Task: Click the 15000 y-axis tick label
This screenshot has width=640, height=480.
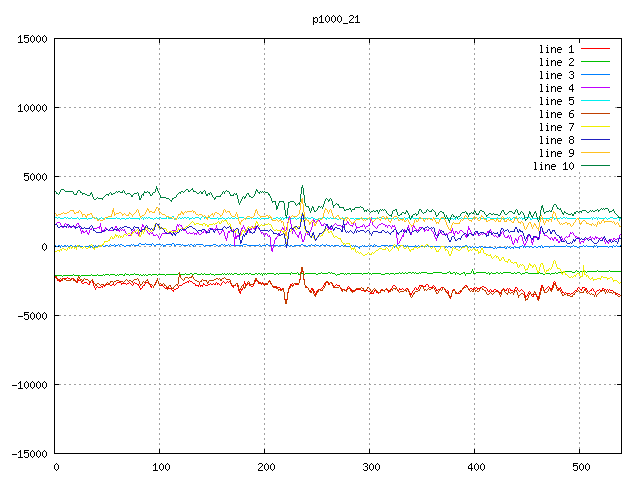Action: coord(30,39)
